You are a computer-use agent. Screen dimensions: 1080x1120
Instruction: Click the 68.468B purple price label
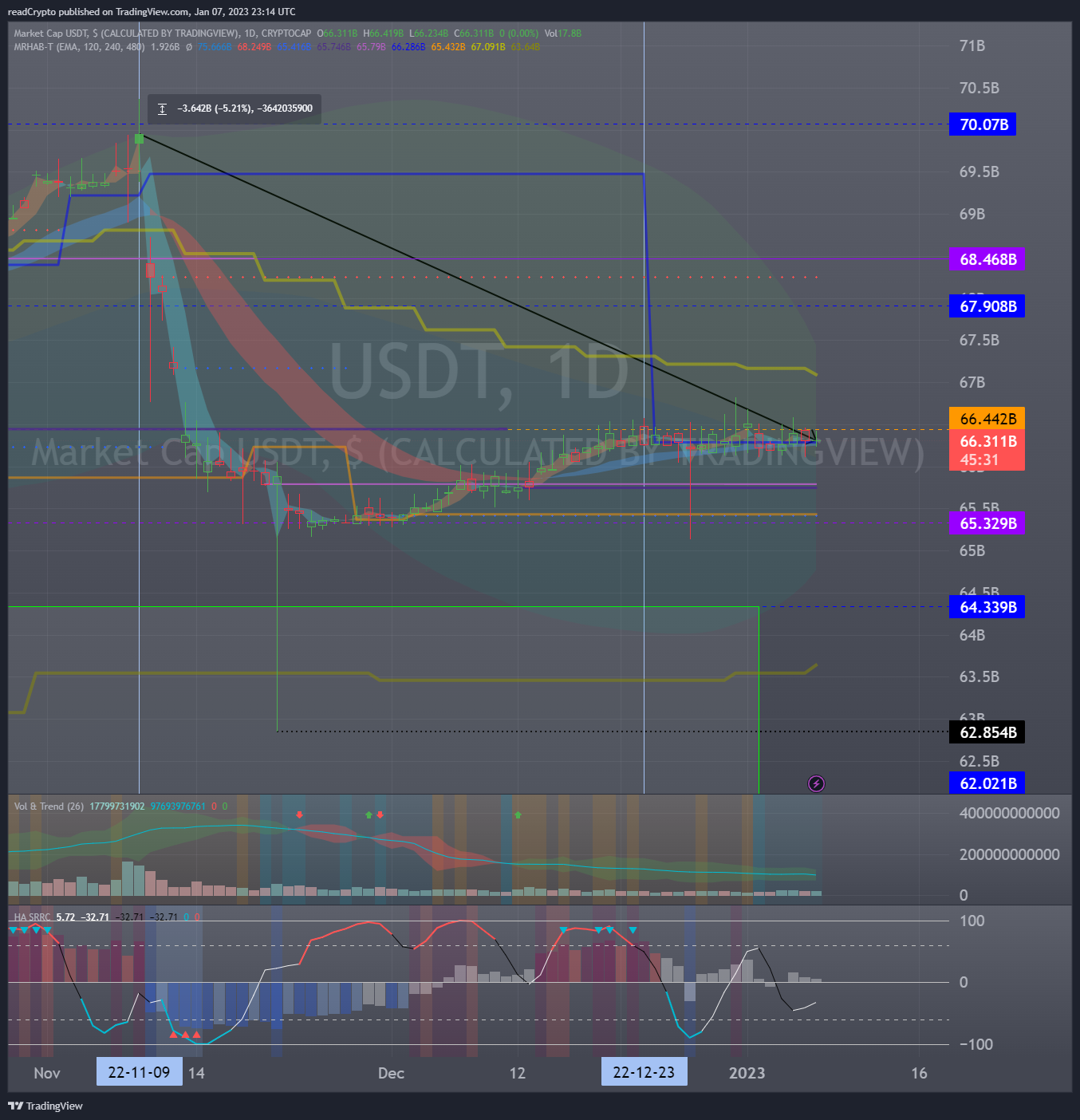pyautogui.click(x=987, y=259)
